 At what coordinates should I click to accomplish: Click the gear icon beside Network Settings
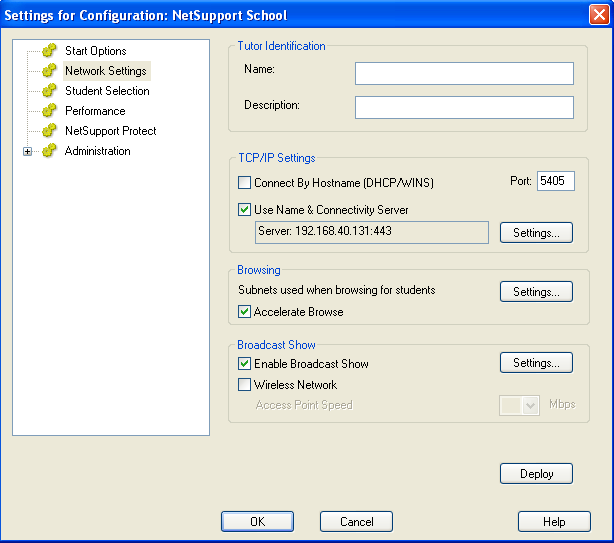[49, 70]
